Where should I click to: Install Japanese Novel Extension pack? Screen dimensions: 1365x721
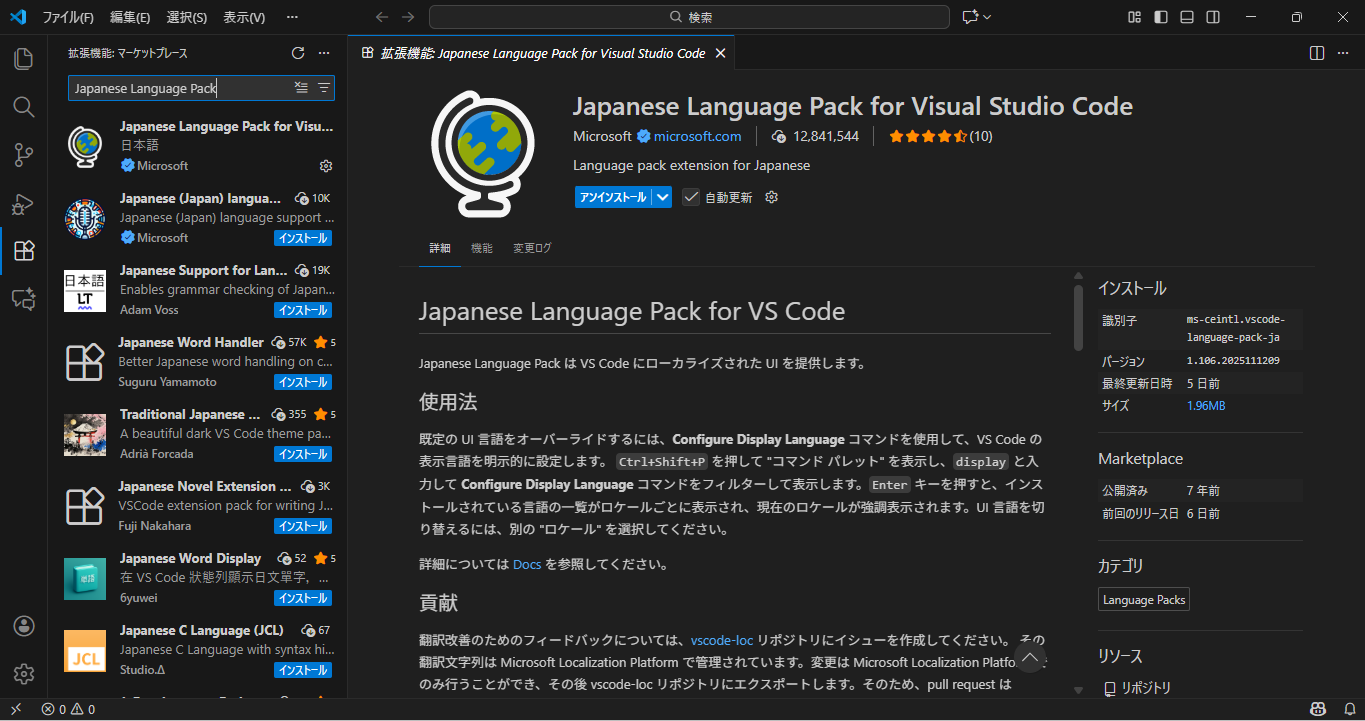(x=302, y=526)
